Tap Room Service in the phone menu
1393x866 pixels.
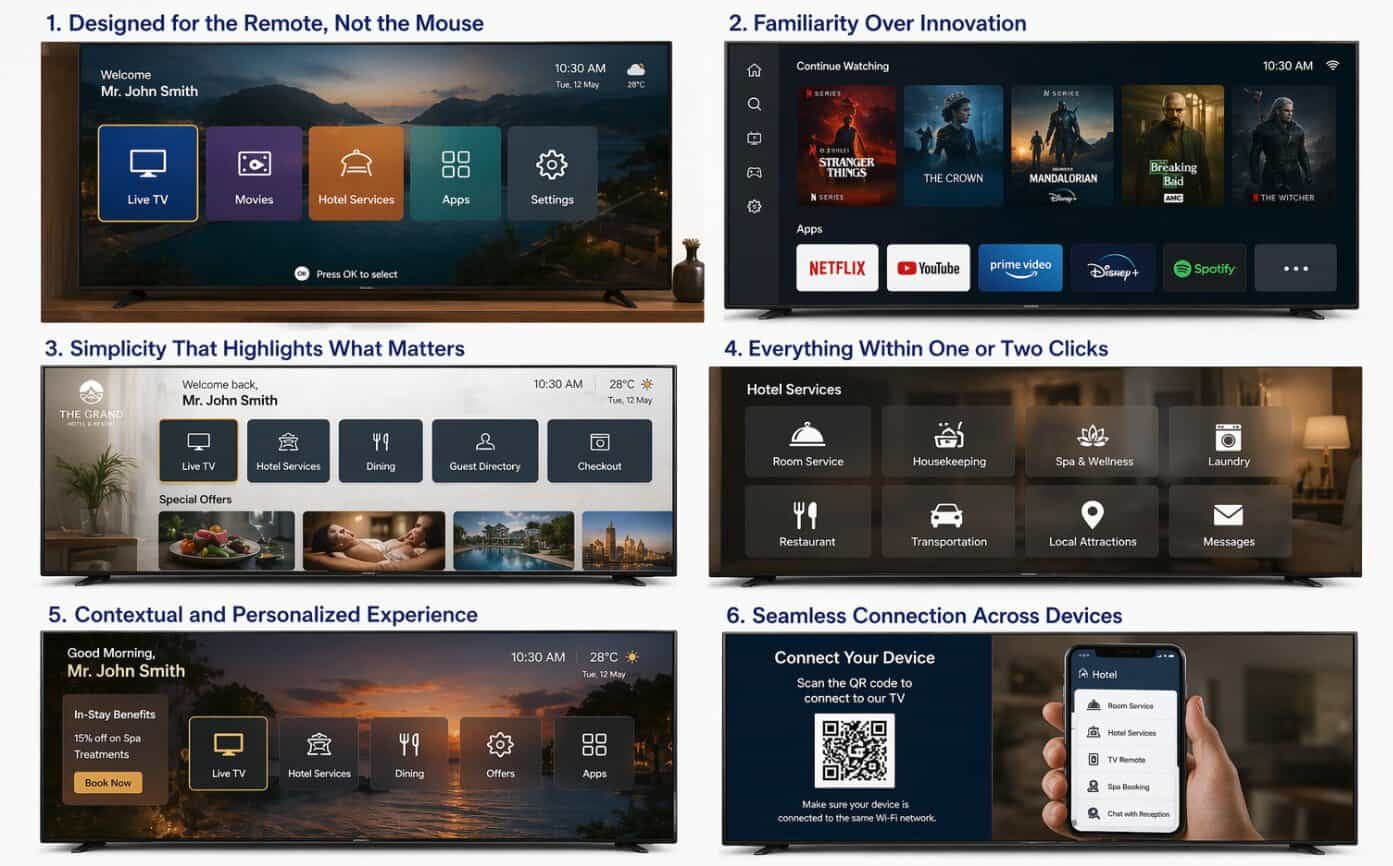[x=1126, y=705]
